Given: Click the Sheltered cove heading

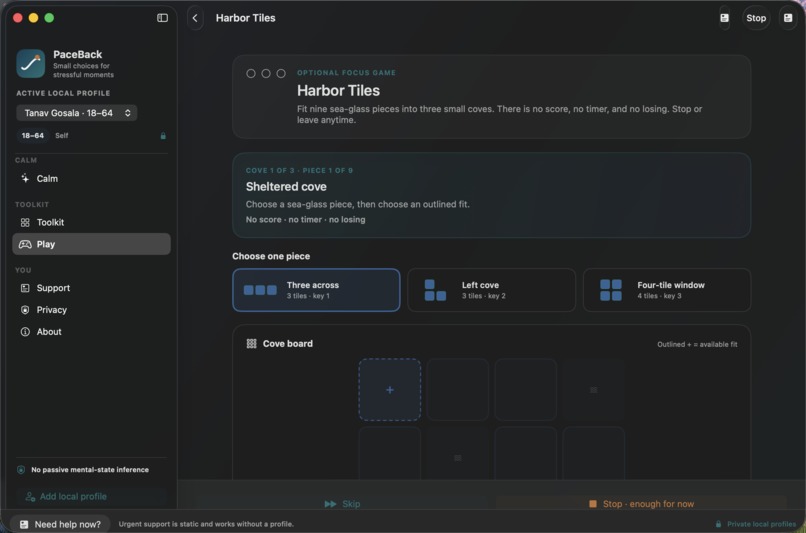Looking at the screenshot, I should pos(286,187).
